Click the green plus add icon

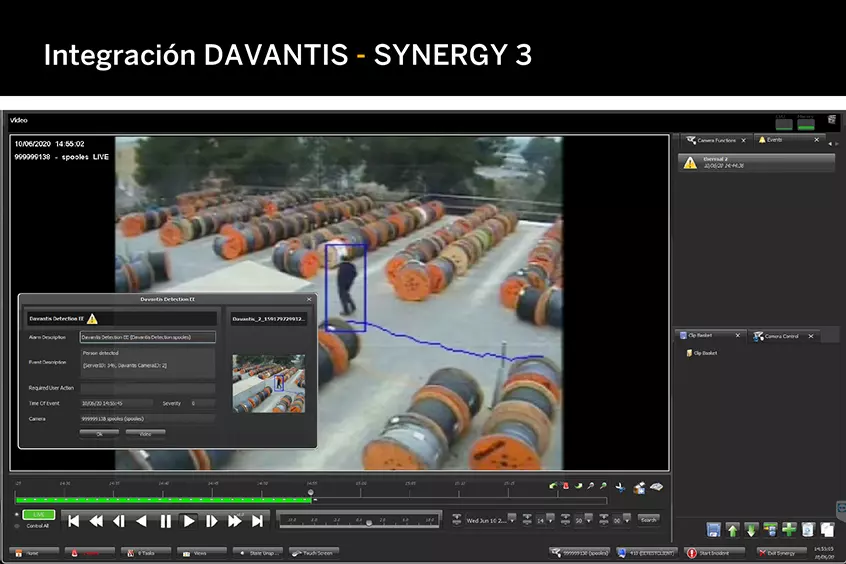pos(789,529)
